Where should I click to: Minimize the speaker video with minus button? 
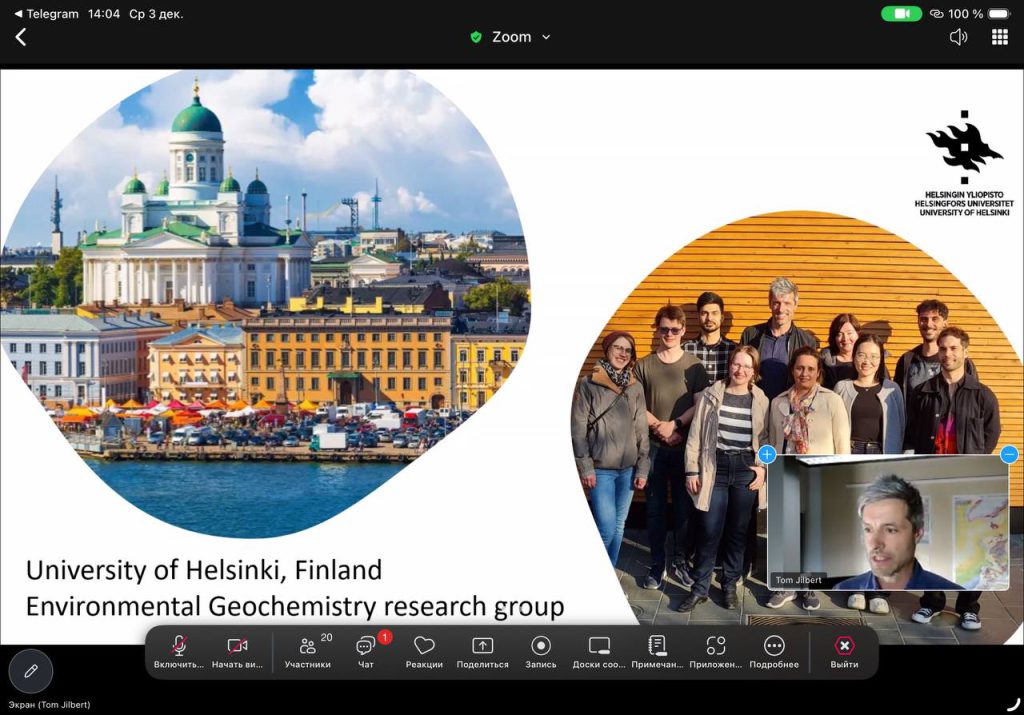[1009, 455]
